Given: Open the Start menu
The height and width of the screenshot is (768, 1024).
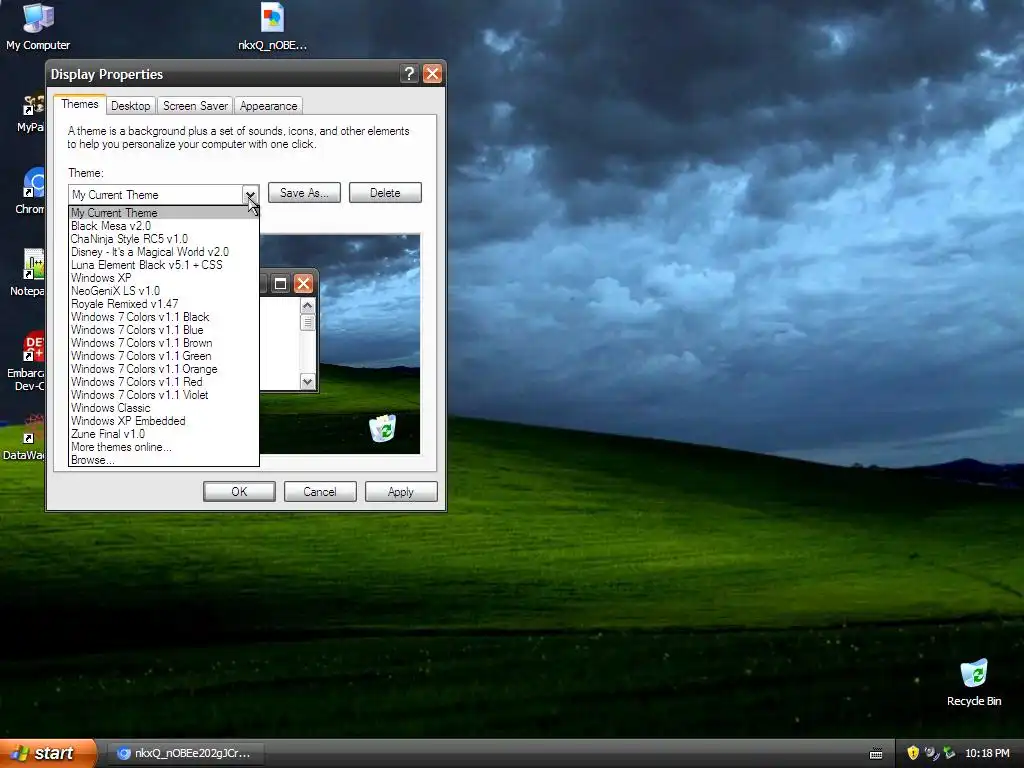Looking at the screenshot, I should (48, 753).
